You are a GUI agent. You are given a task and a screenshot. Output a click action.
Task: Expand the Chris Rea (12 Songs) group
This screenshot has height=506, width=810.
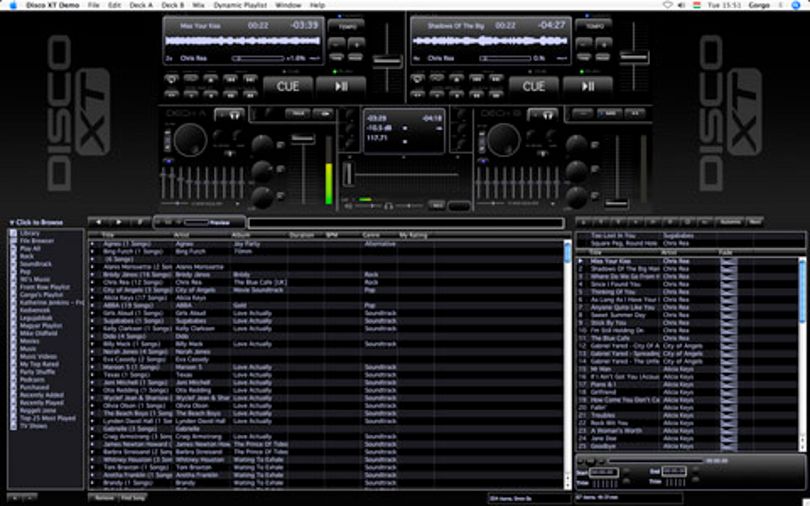tap(92, 282)
